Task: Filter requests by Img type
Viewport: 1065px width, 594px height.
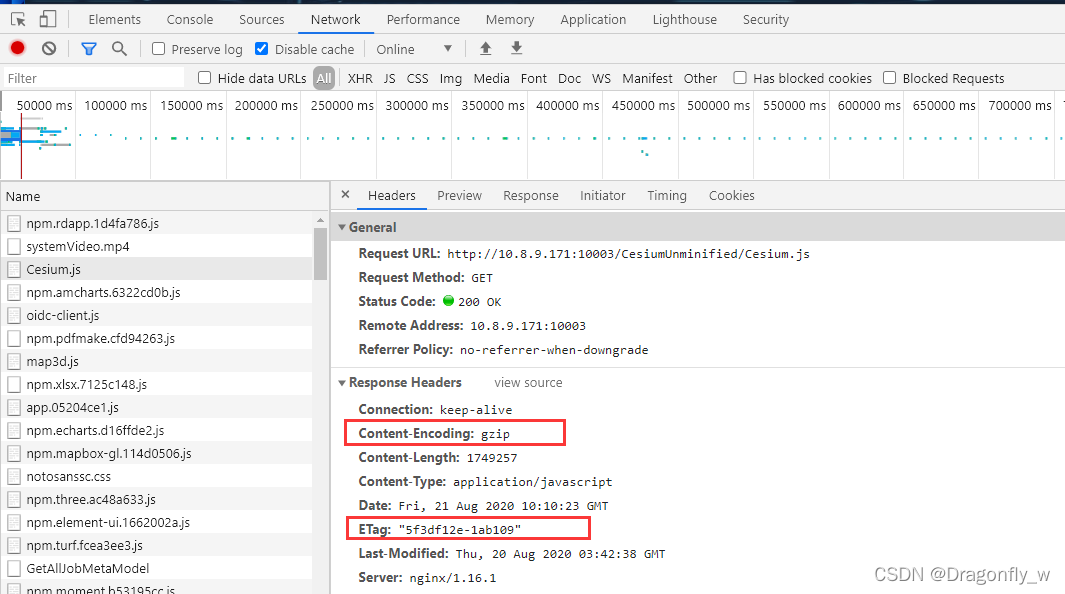Action: (x=450, y=79)
